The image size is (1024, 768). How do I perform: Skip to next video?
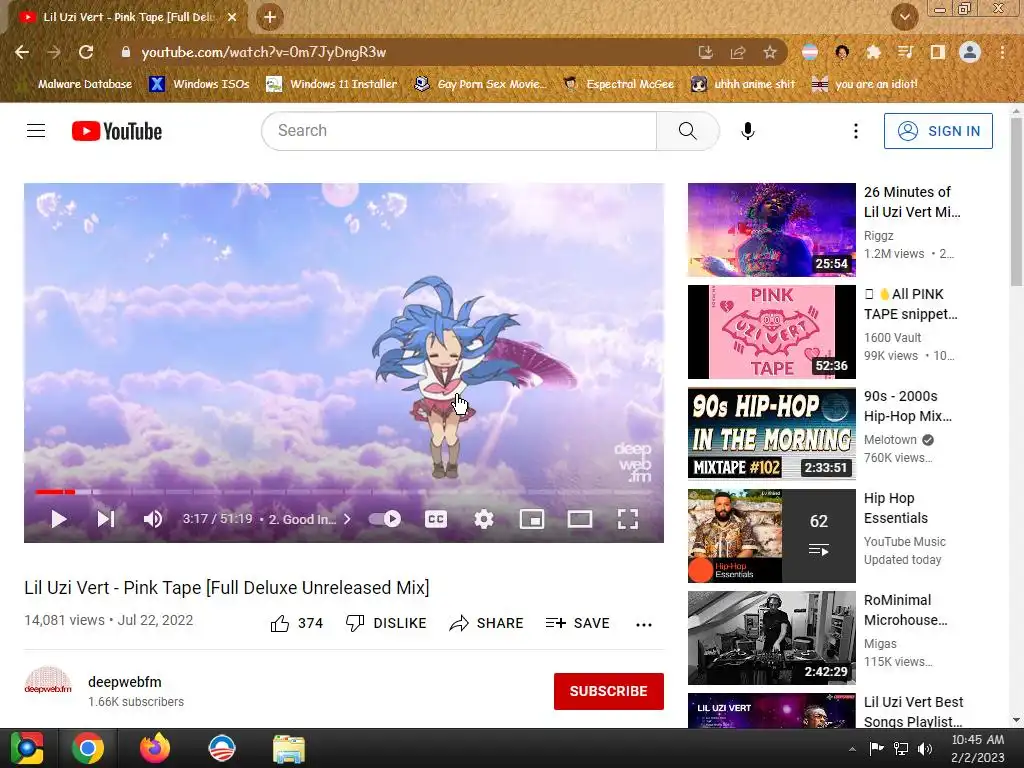pos(106,519)
